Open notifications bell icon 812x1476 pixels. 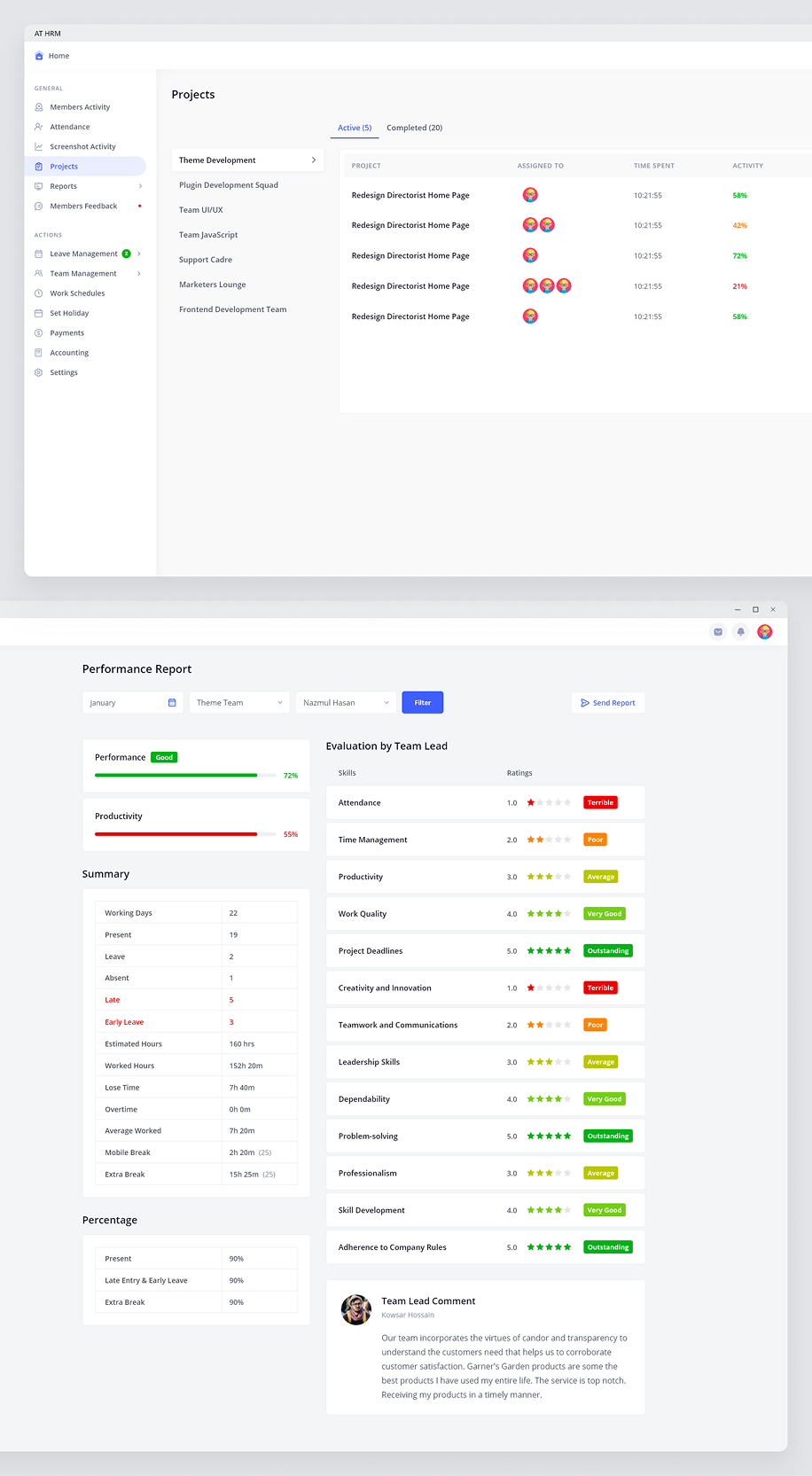click(741, 632)
